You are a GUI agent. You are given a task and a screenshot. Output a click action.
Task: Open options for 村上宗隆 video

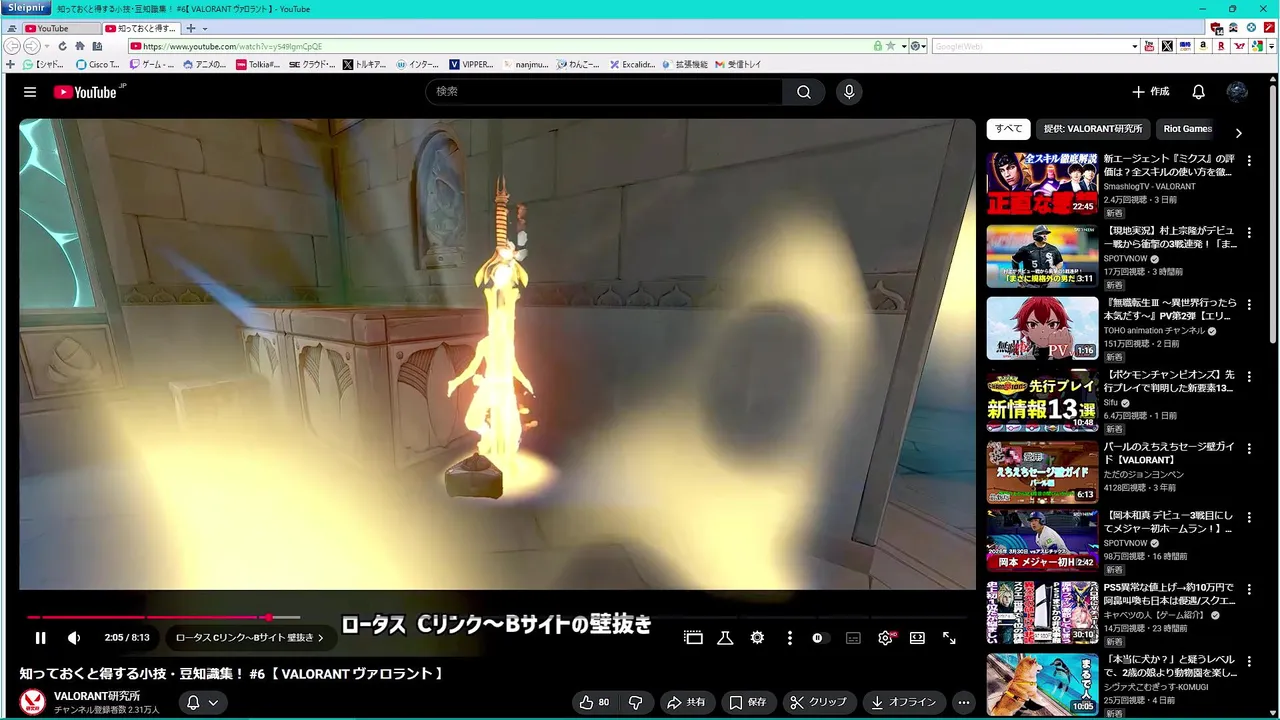(1249, 233)
